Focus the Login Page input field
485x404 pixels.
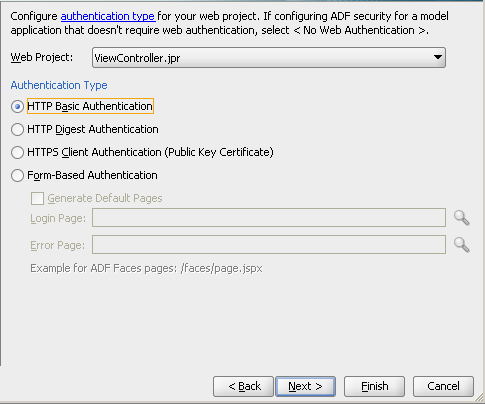(269, 218)
